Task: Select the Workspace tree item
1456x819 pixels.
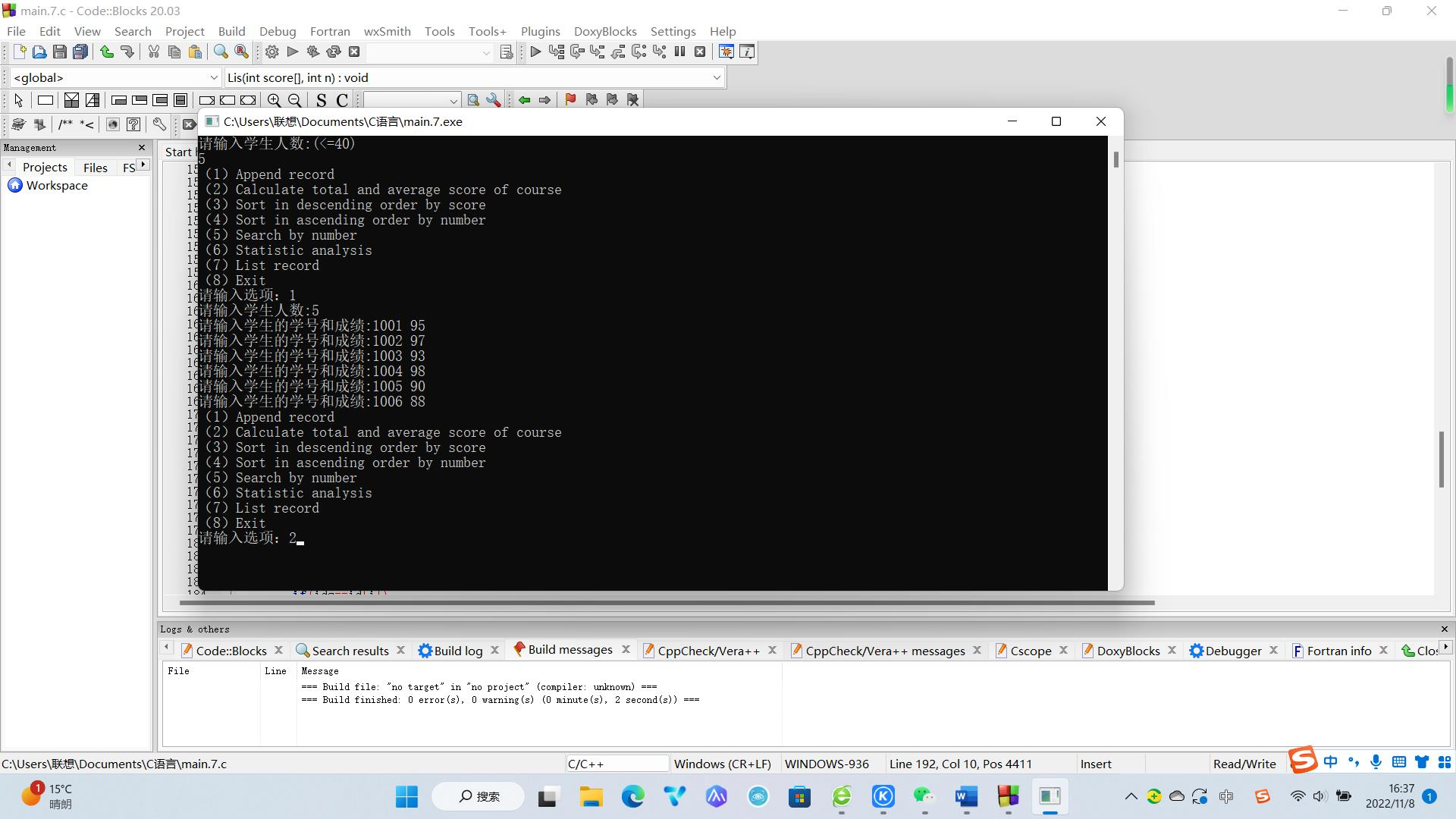Action: (x=57, y=186)
